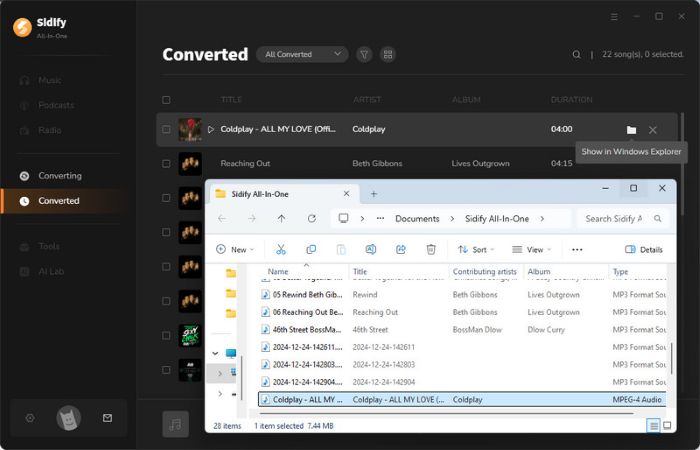Select file 06 Reaching Out
The height and width of the screenshot is (450, 700).
[x=462, y=312]
